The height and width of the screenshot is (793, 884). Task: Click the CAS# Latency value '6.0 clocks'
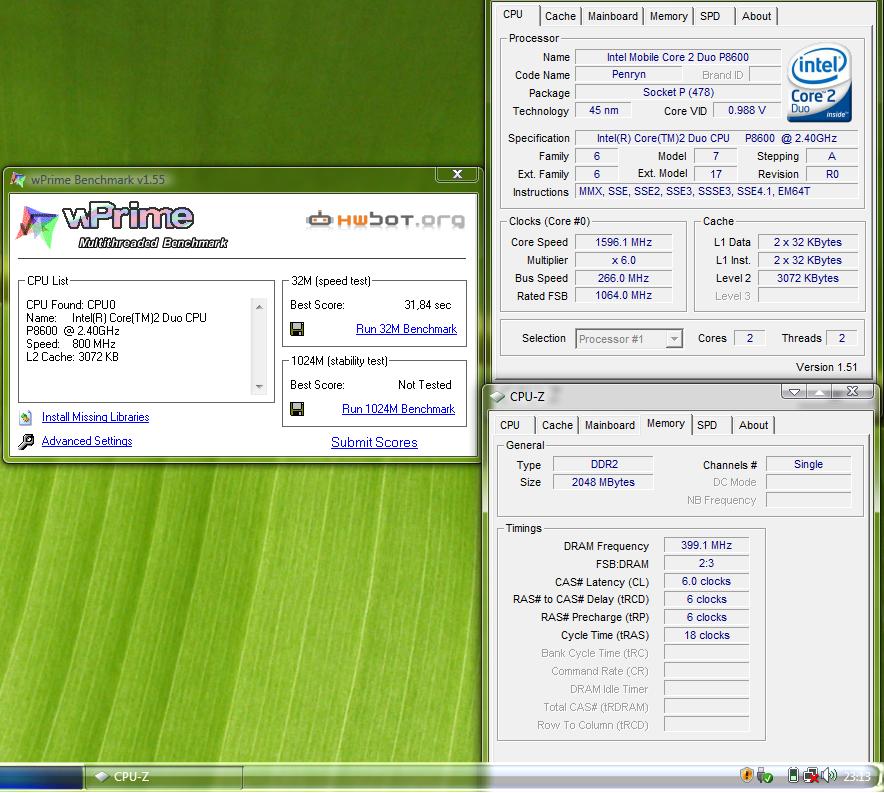[706, 582]
